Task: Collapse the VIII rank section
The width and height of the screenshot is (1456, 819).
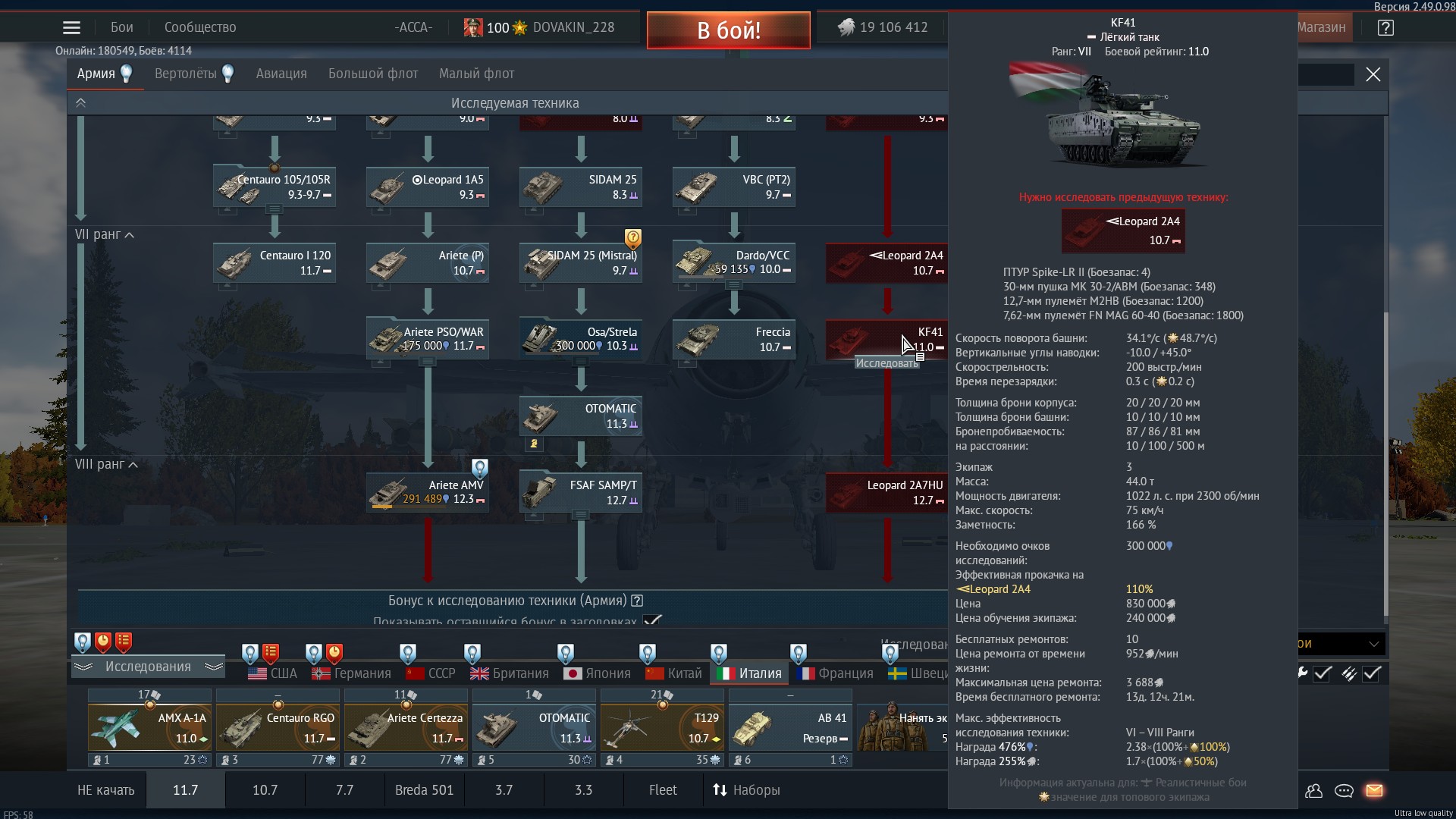Action: pos(133,465)
